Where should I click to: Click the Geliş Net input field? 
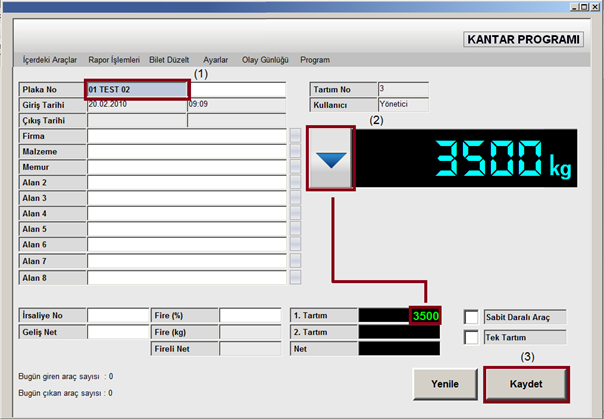[x=118, y=332]
